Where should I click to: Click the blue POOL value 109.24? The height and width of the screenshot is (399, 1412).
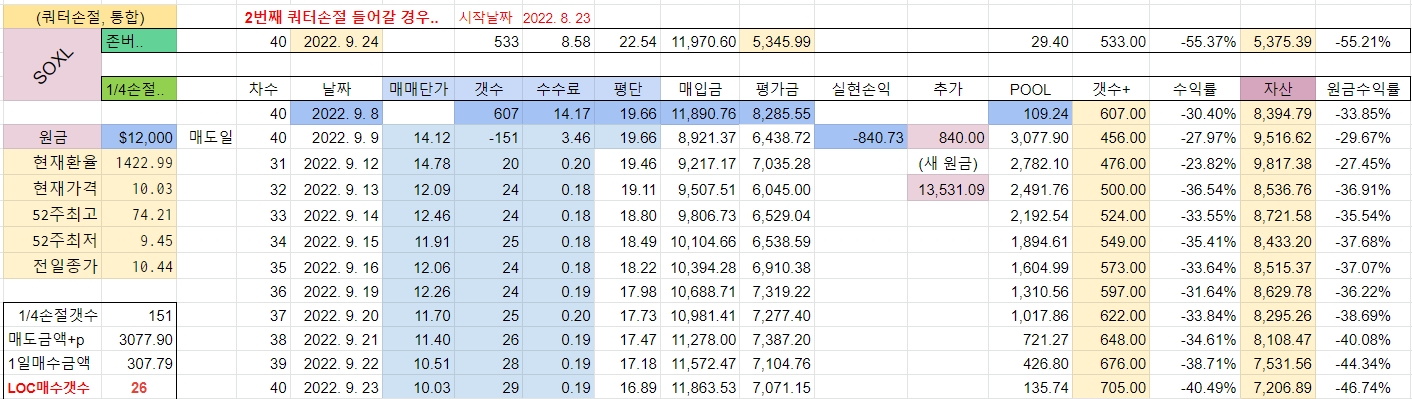pos(1030,113)
